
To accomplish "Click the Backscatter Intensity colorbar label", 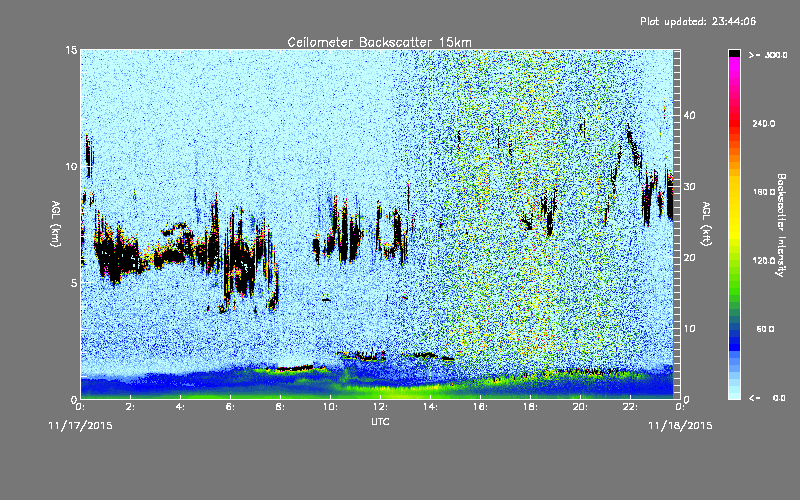I will (781, 225).
